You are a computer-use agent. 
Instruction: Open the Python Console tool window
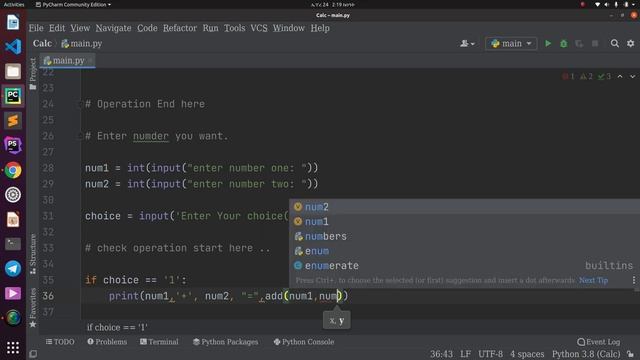point(304,342)
